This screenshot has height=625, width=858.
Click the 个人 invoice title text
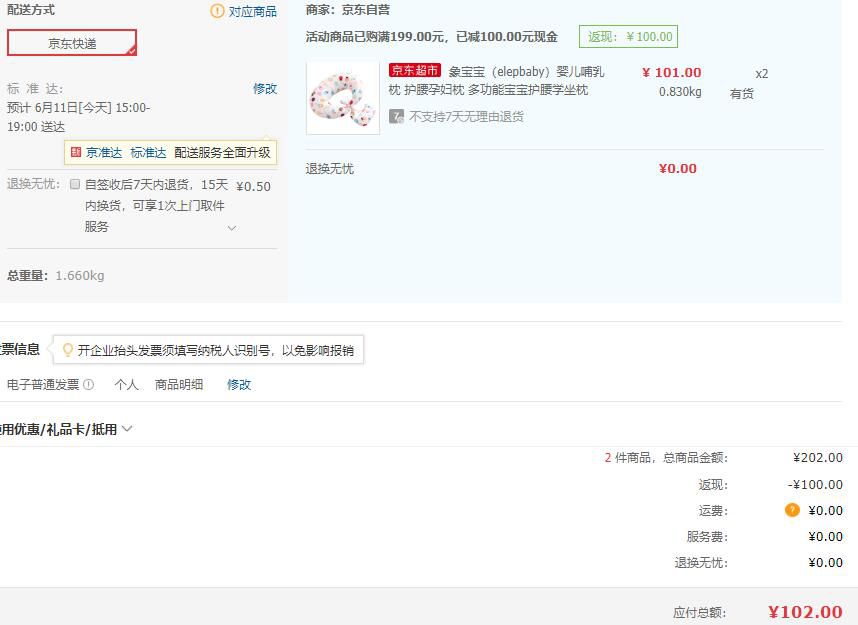126,385
